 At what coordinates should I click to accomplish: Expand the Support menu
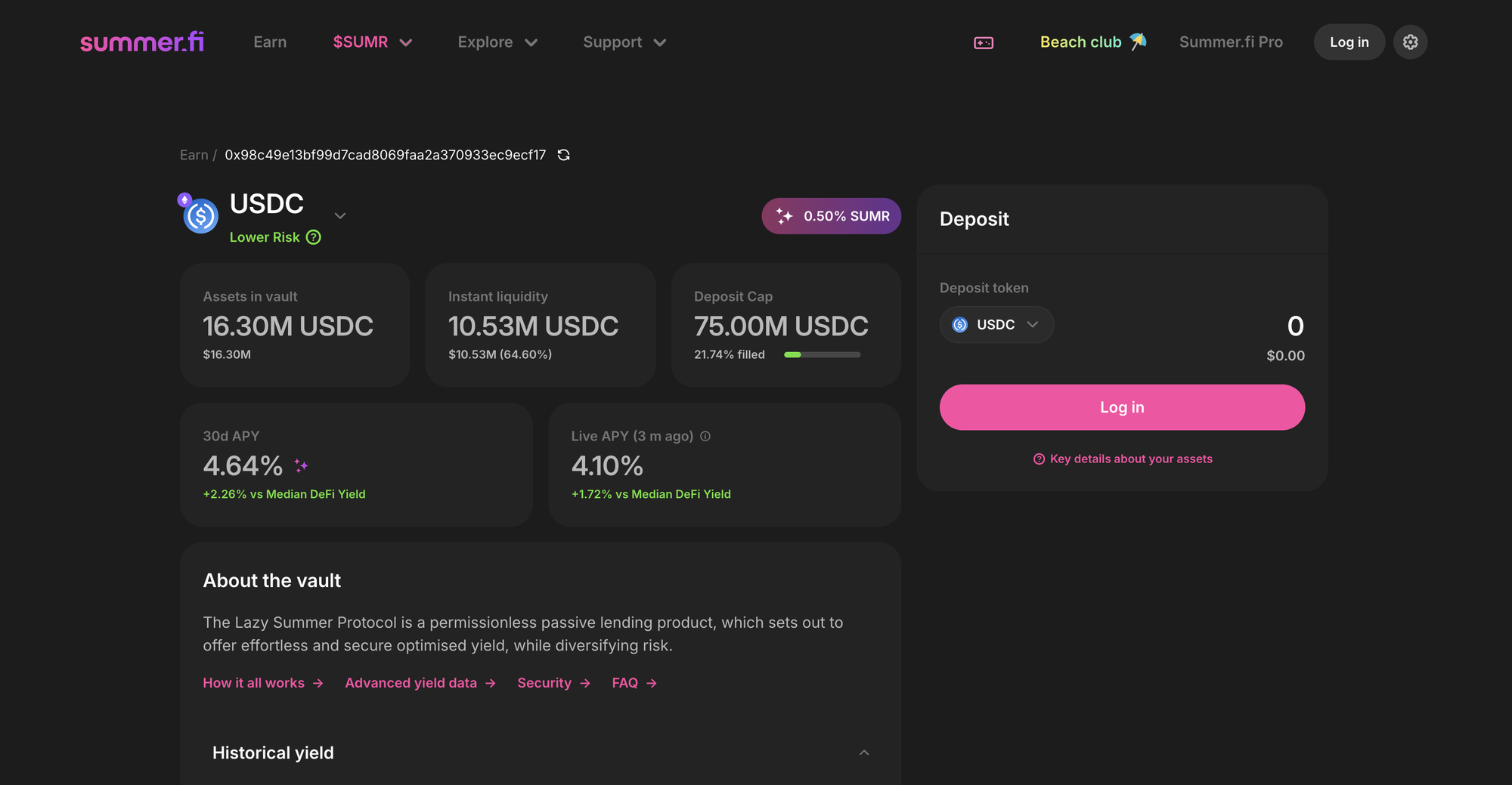click(x=624, y=42)
